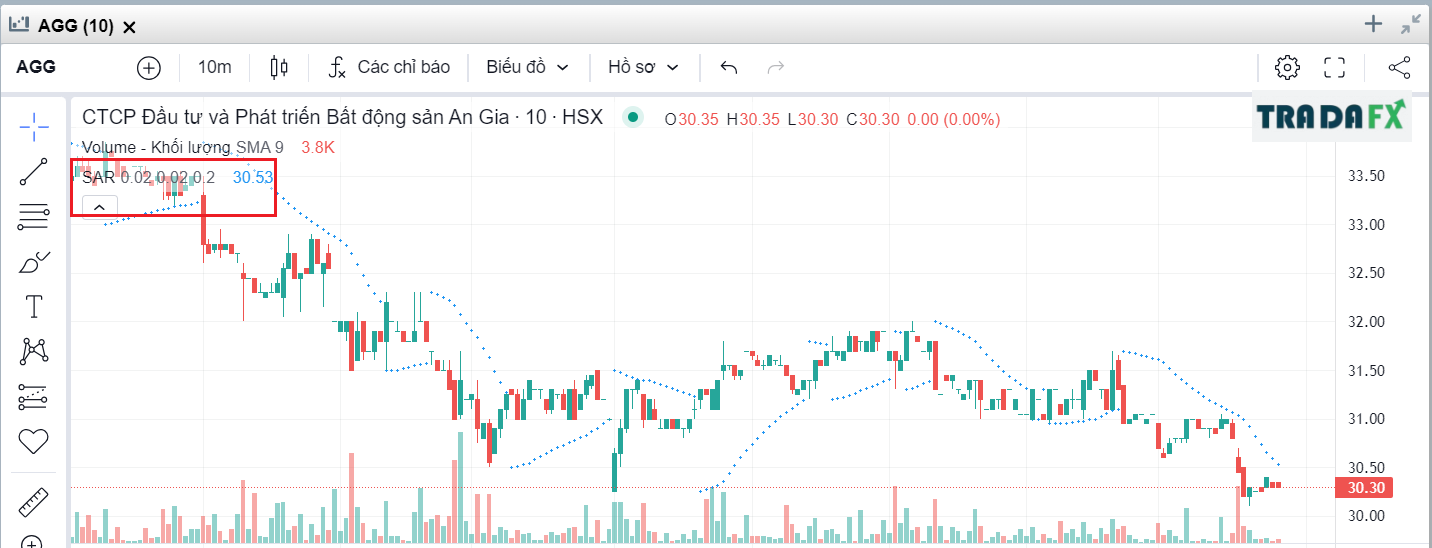Click the volume value 3.8K
This screenshot has width=1432, height=548.
(x=318, y=147)
